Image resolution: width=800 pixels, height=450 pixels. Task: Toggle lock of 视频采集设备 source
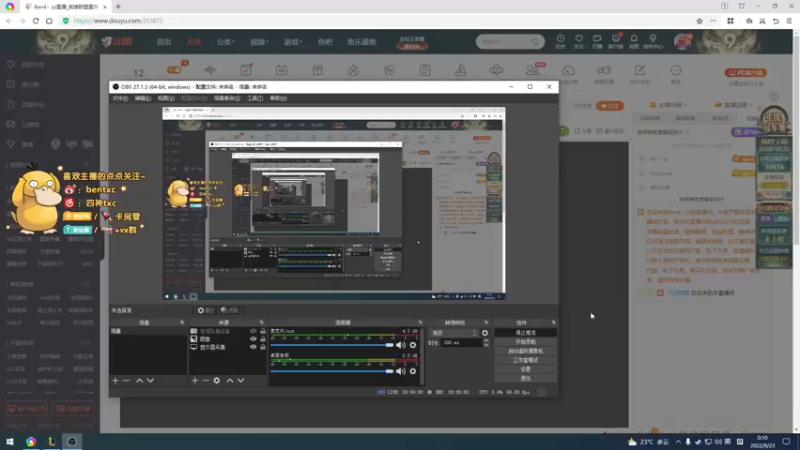pyautogui.click(x=263, y=331)
